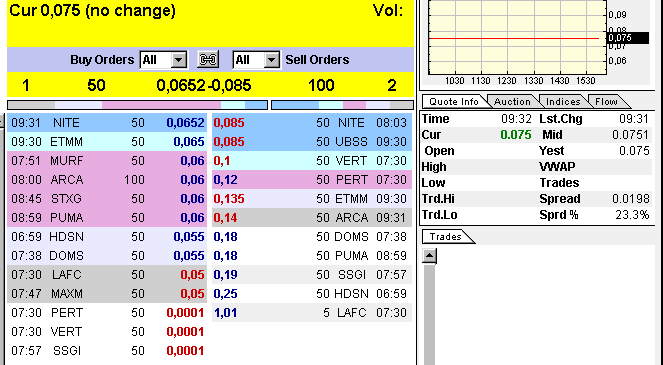The width and height of the screenshot is (663, 365).
Task: Select MAXM buy order row
Action: [x=107, y=294]
